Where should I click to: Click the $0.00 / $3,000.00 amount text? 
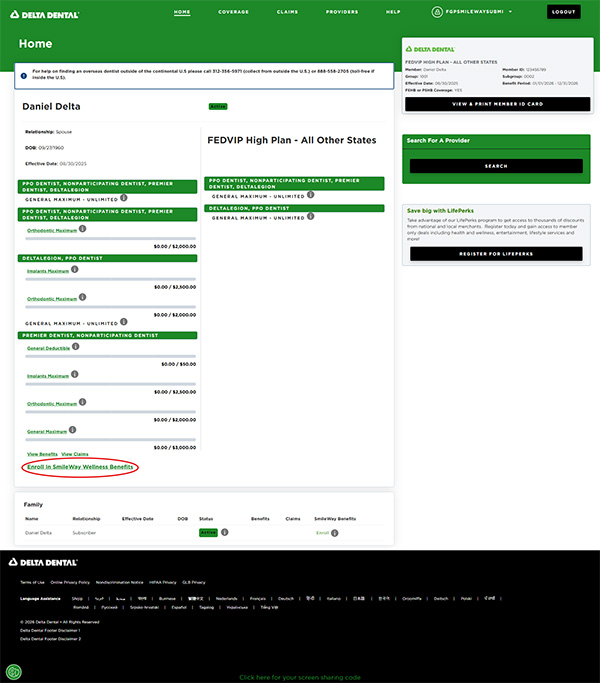pyautogui.click(x=175, y=447)
